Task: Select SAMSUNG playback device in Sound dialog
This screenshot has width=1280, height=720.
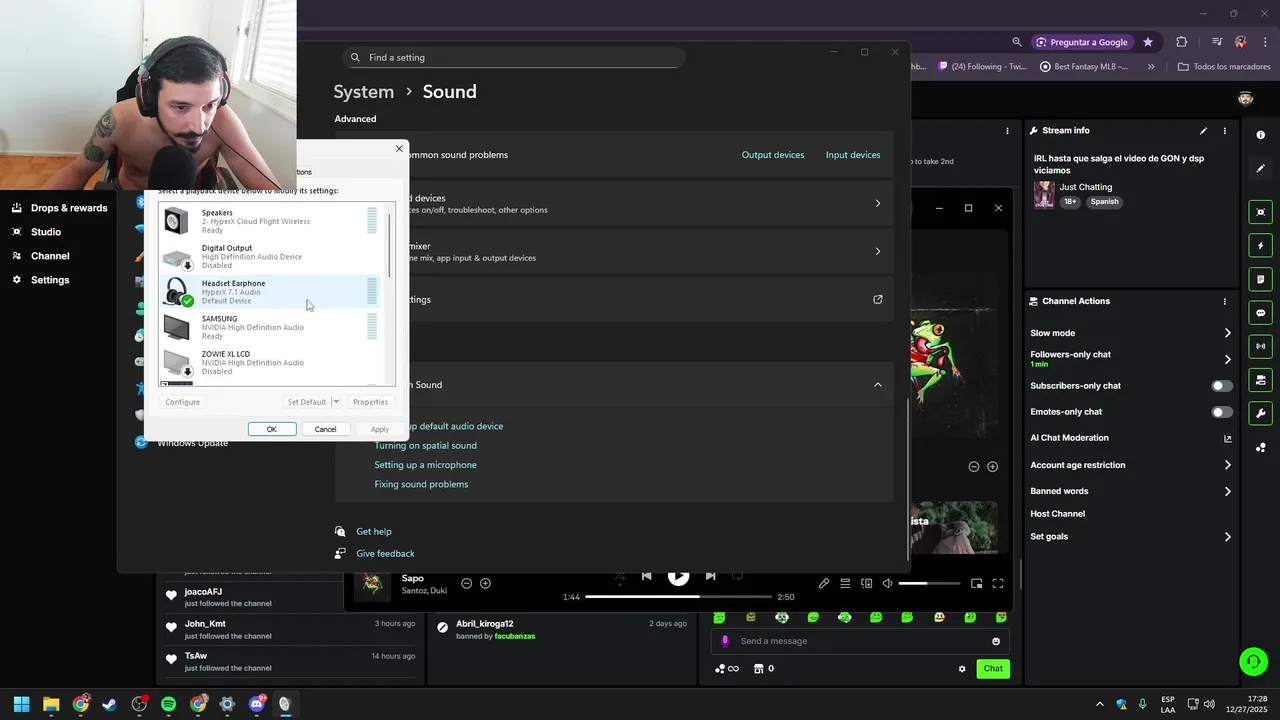Action: tap(268, 327)
